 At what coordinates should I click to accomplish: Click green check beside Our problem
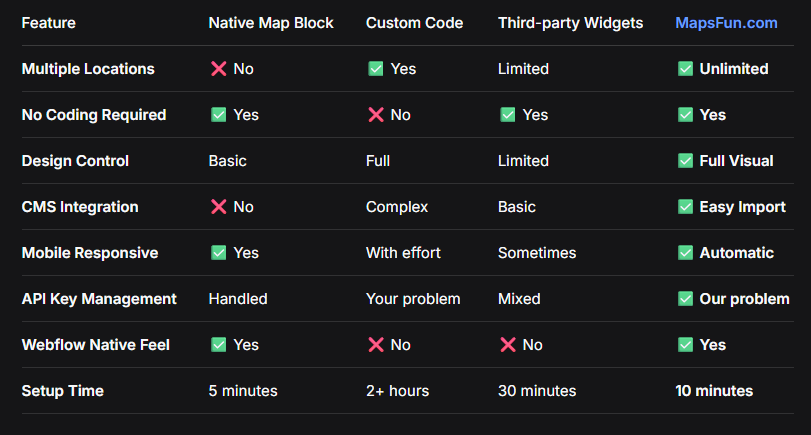tap(685, 299)
